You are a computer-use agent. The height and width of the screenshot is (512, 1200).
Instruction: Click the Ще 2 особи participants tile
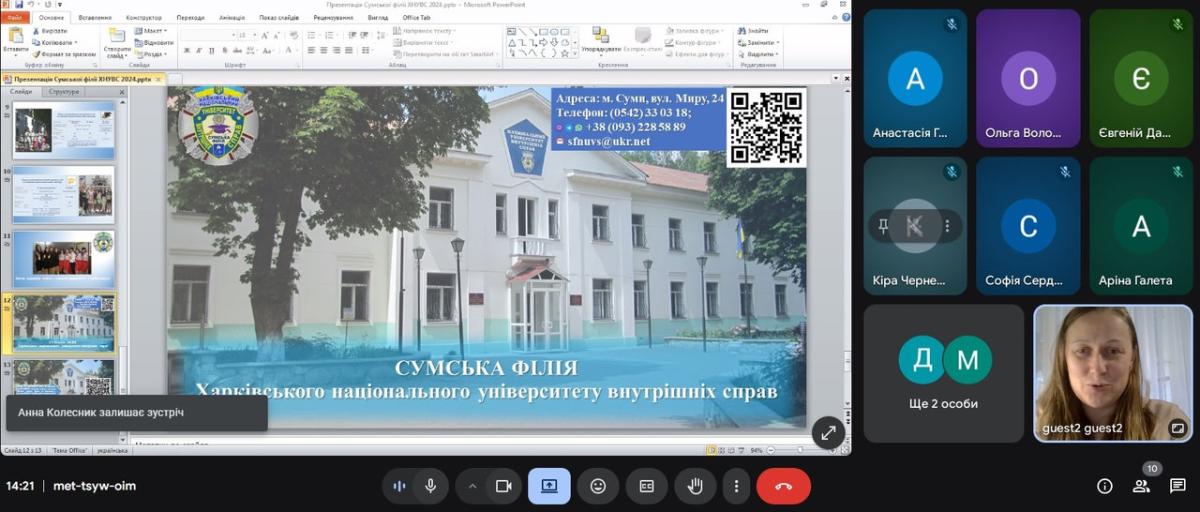[x=944, y=373]
